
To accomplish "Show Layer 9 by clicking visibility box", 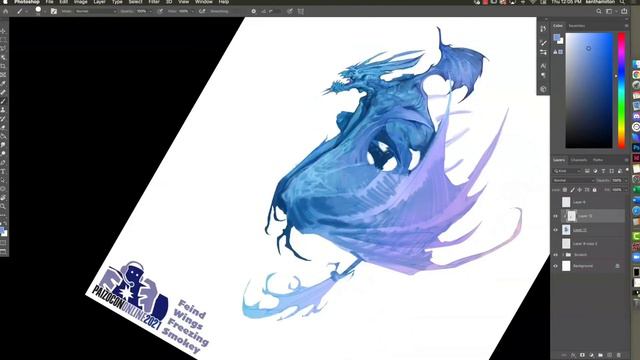I will [x=556, y=202].
